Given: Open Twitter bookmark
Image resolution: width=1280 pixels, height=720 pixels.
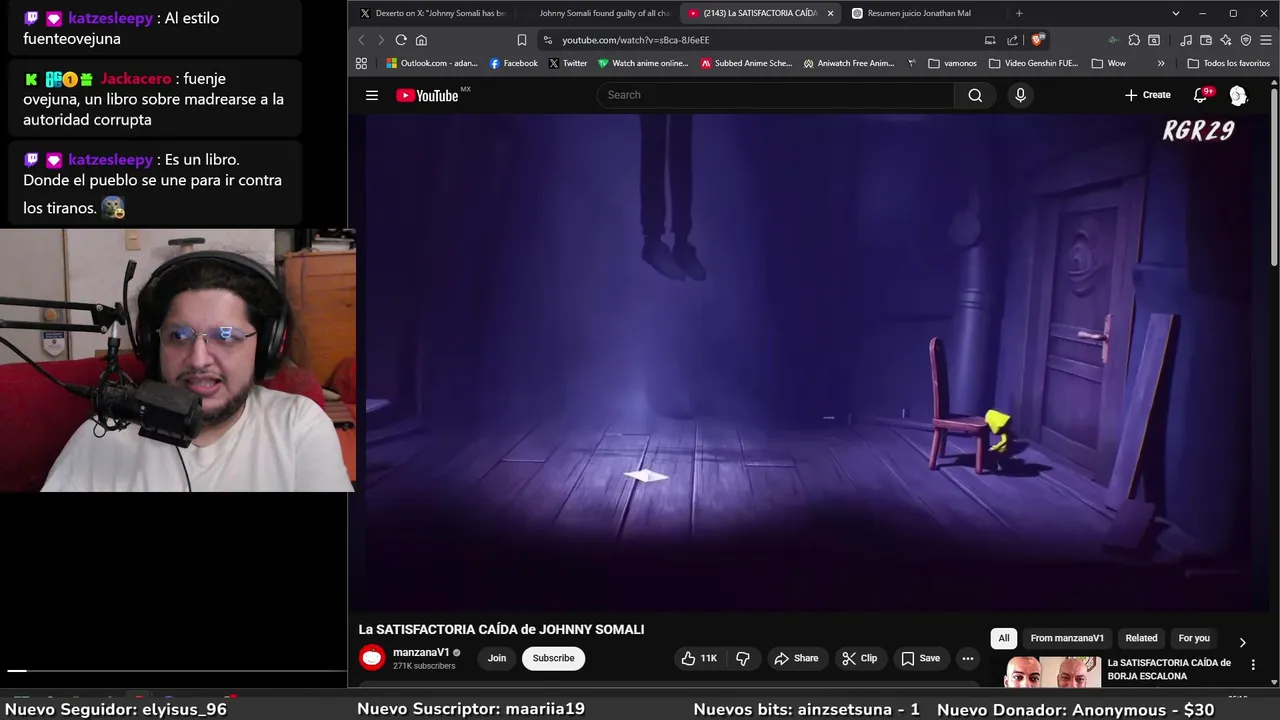Looking at the screenshot, I should click(568, 63).
